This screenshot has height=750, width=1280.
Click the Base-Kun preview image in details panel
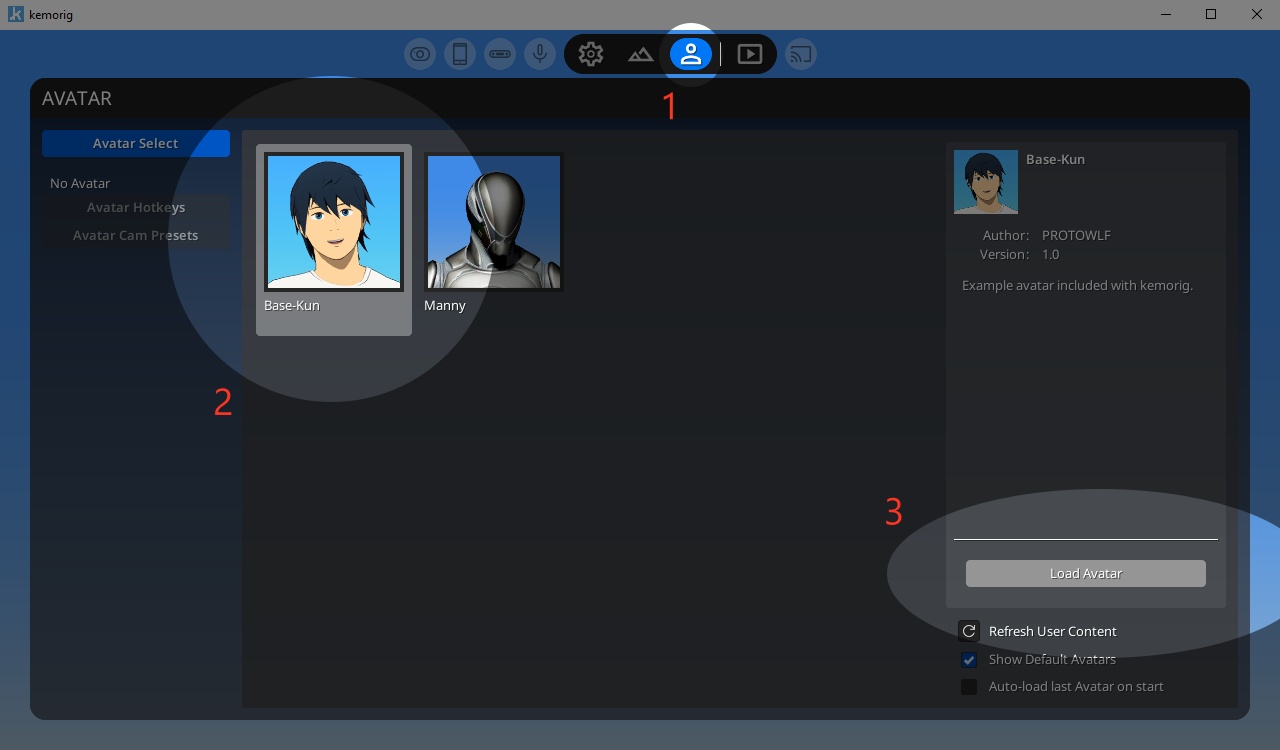coord(986,182)
